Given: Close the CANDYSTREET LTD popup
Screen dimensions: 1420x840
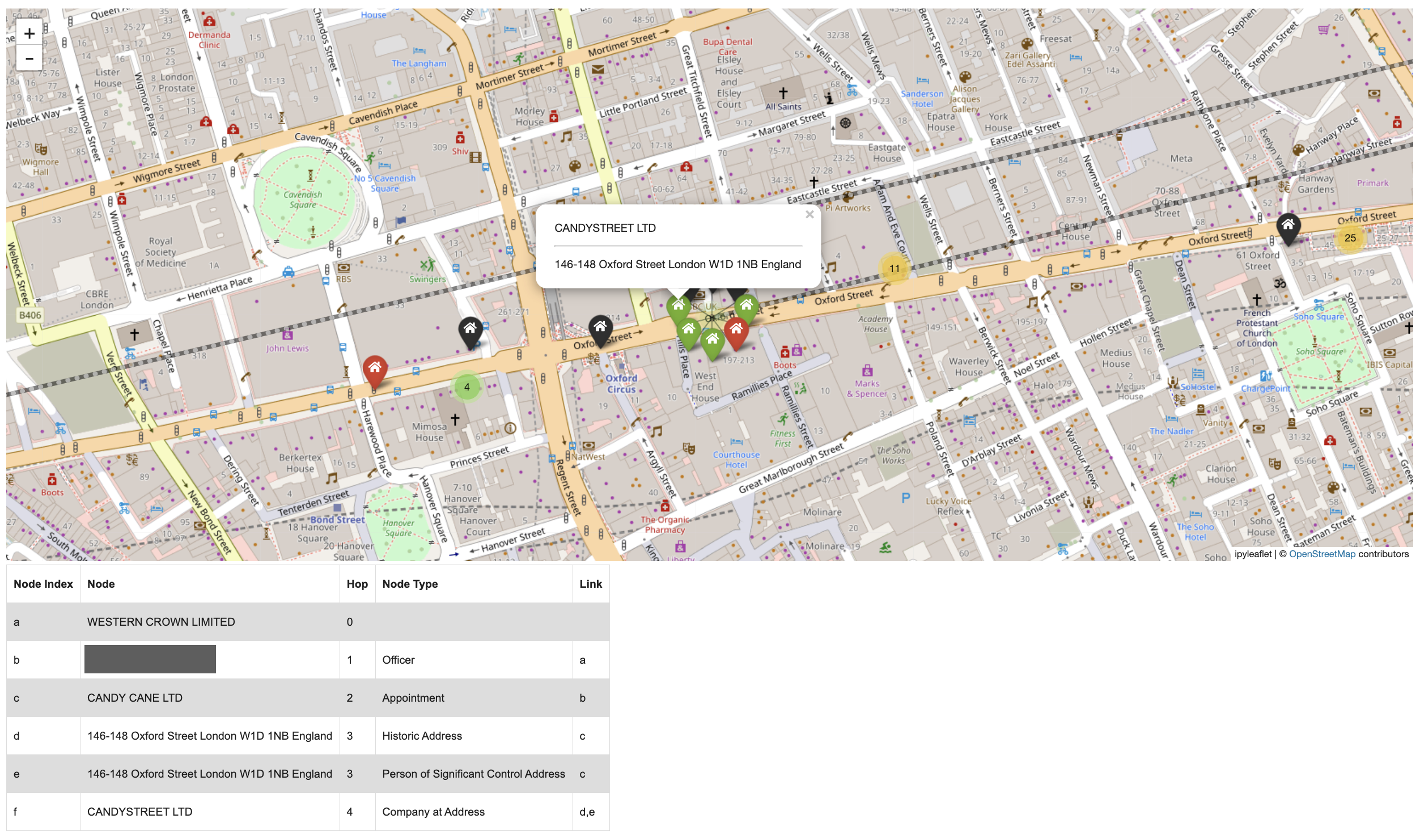Looking at the screenshot, I should pos(809,215).
